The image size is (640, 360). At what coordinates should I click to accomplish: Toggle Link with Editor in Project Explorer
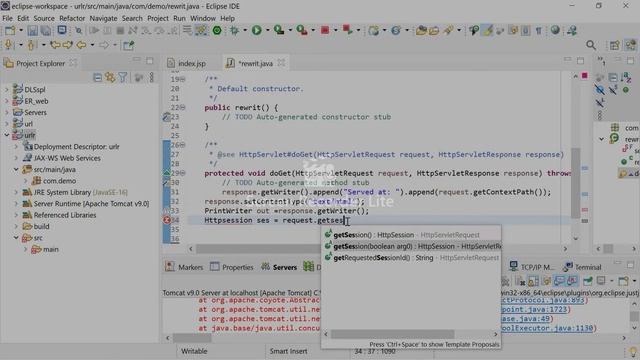click(110, 77)
